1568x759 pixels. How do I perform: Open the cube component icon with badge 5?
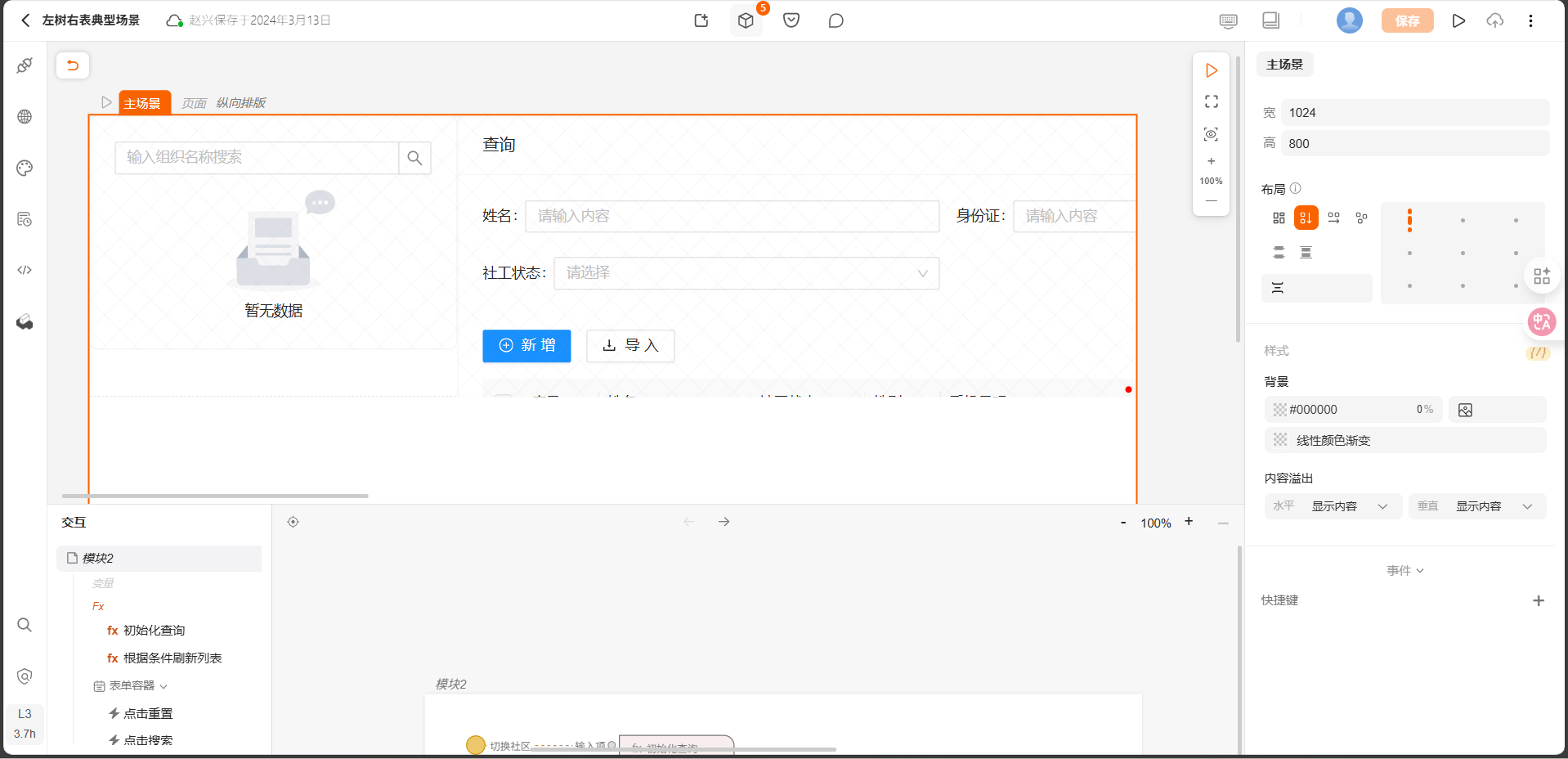click(746, 20)
